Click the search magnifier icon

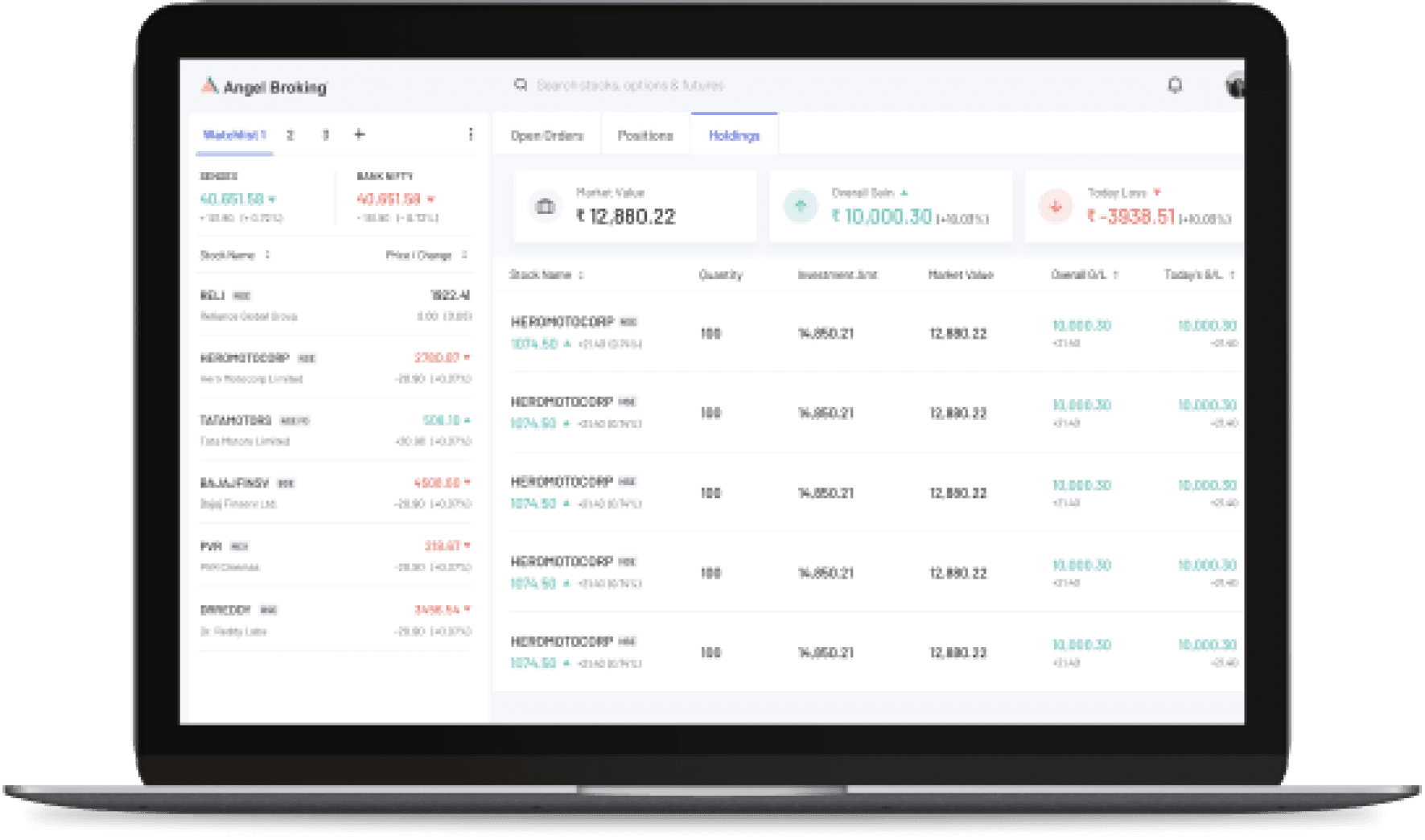coord(521,84)
